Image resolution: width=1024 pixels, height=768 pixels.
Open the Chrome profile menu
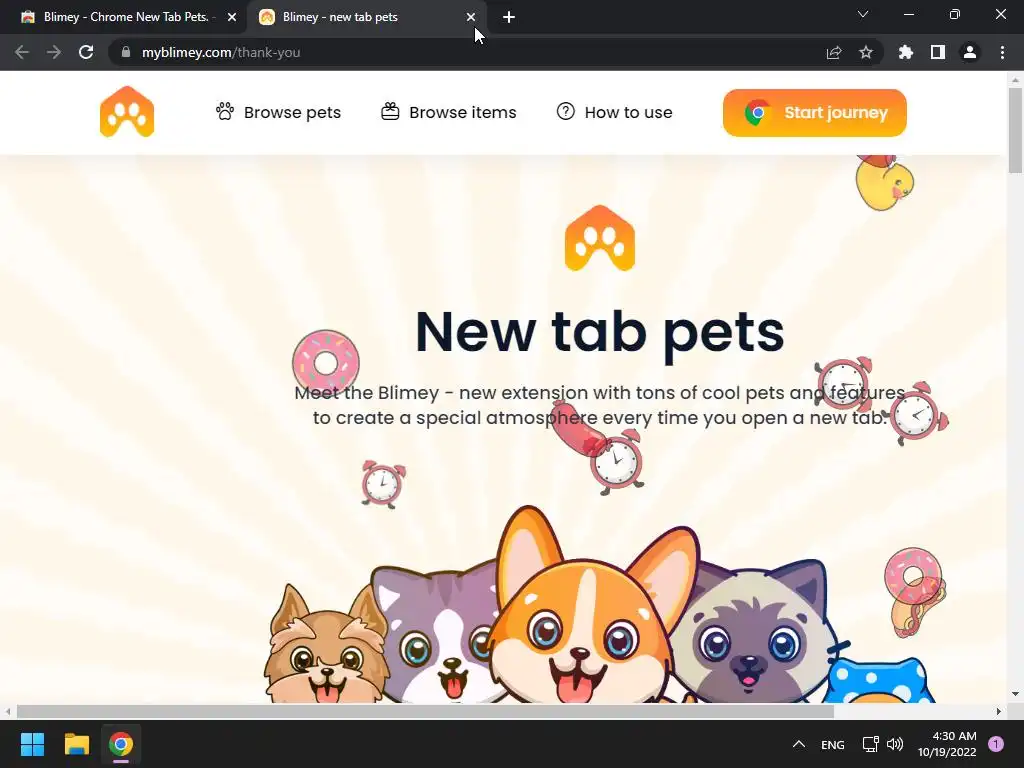(970, 52)
